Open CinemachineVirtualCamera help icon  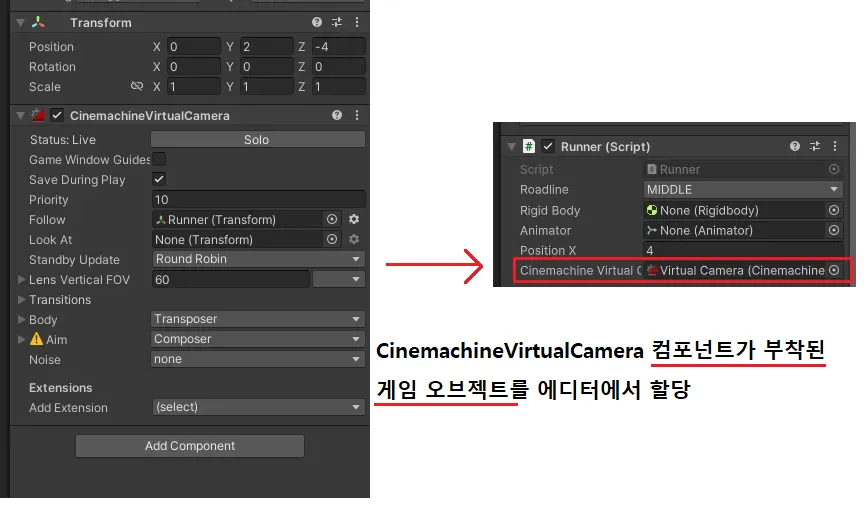point(337,115)
